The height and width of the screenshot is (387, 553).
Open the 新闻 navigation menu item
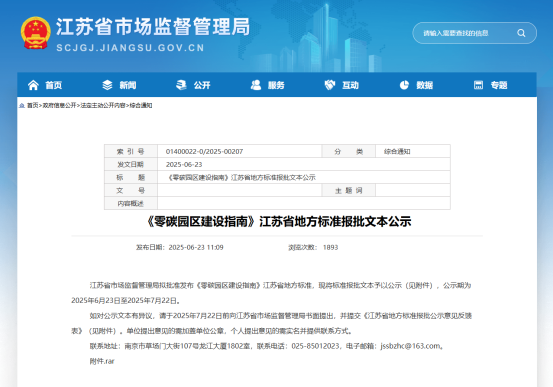(x=128, y=85)
